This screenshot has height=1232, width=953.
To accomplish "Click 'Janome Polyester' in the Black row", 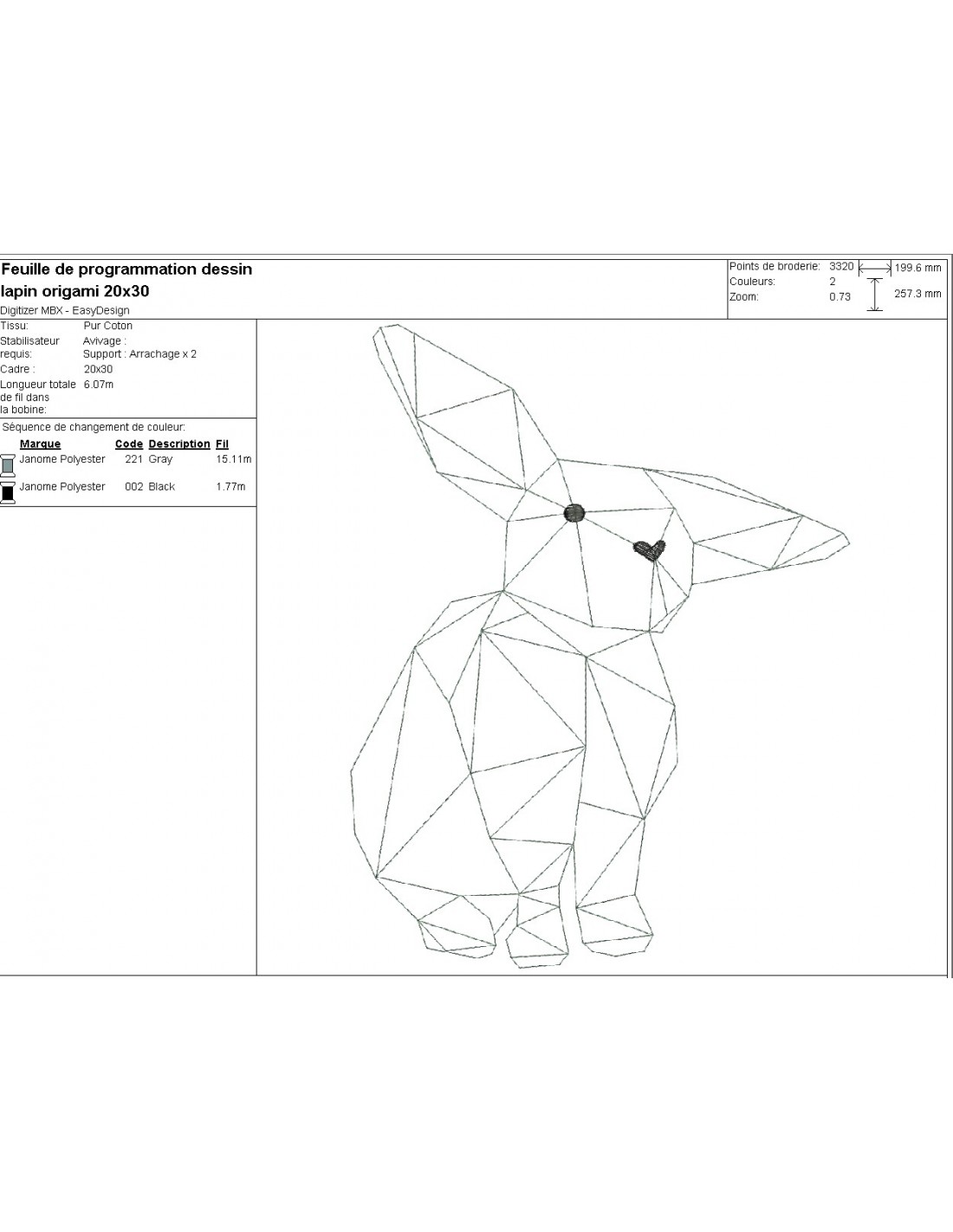I will pos(62,487).
